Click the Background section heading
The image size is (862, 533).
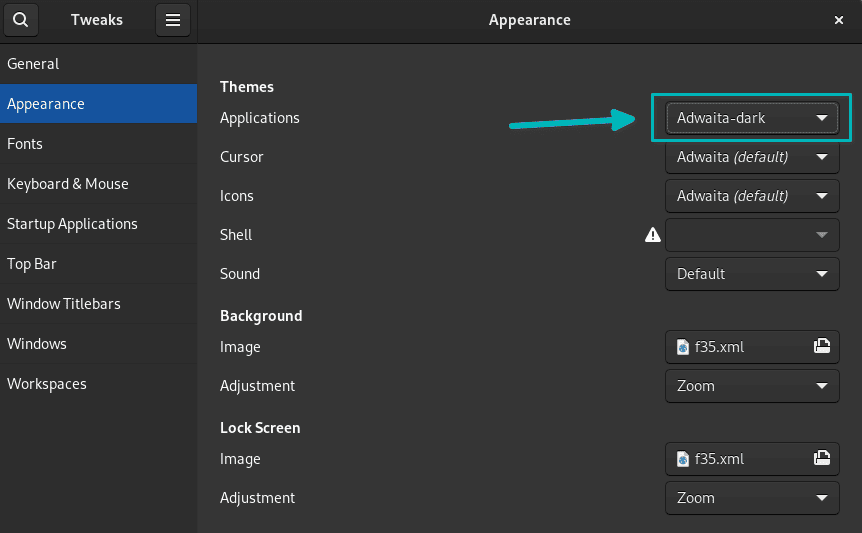pos(261,316)
